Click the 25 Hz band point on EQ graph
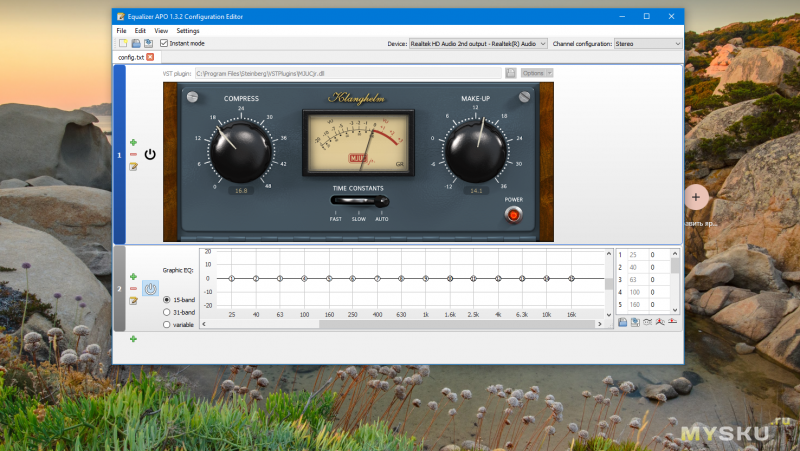Image resolution: width=800 pixels, height=451 pixels. tap(231, 279)
